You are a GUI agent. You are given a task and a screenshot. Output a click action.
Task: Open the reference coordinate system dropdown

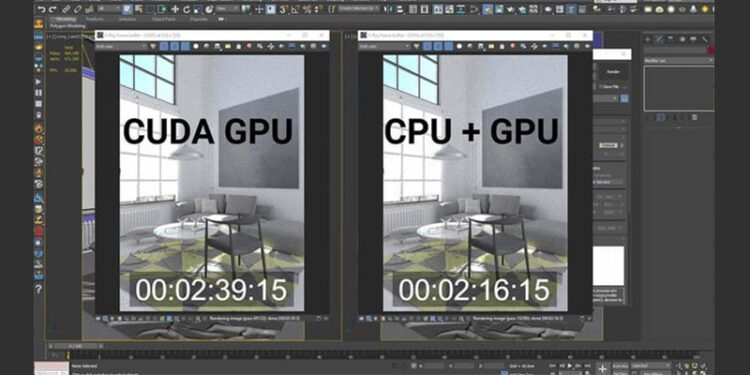coord(228,9)
